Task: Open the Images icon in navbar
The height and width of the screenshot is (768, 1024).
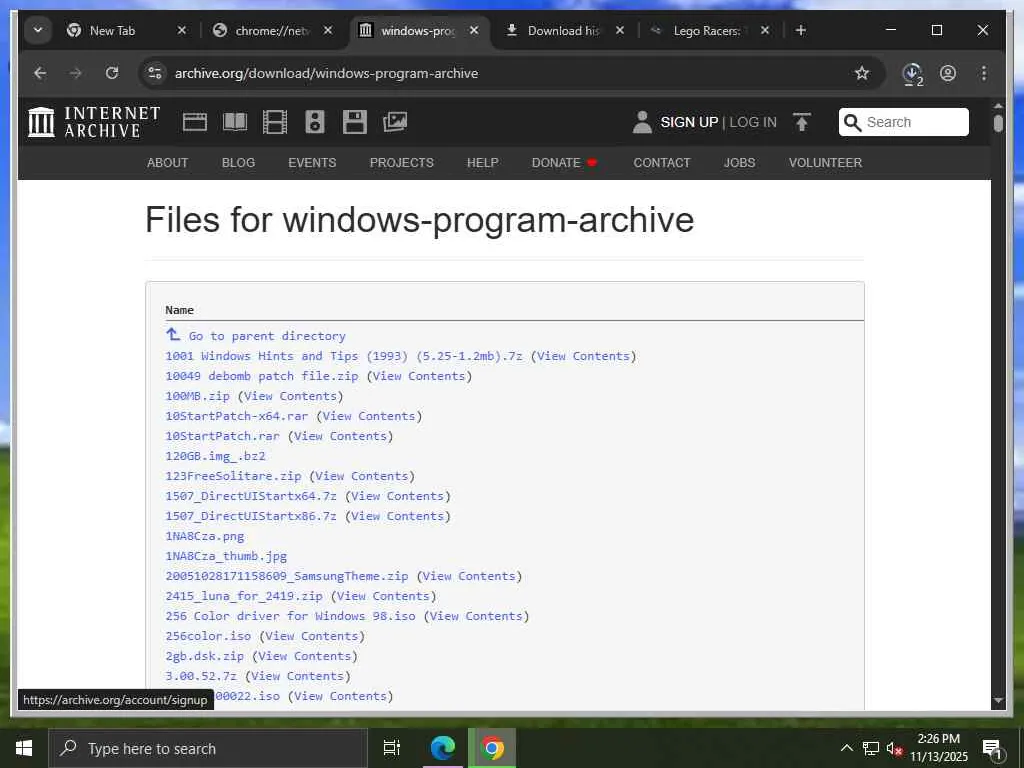Action: [395, 122]
